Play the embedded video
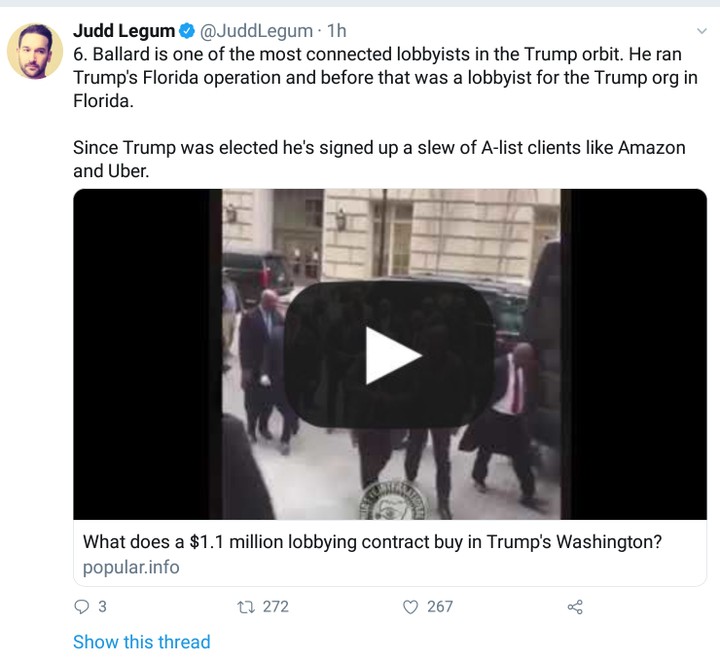The height and width of the screenshot is (661, 720). point(389,355)
